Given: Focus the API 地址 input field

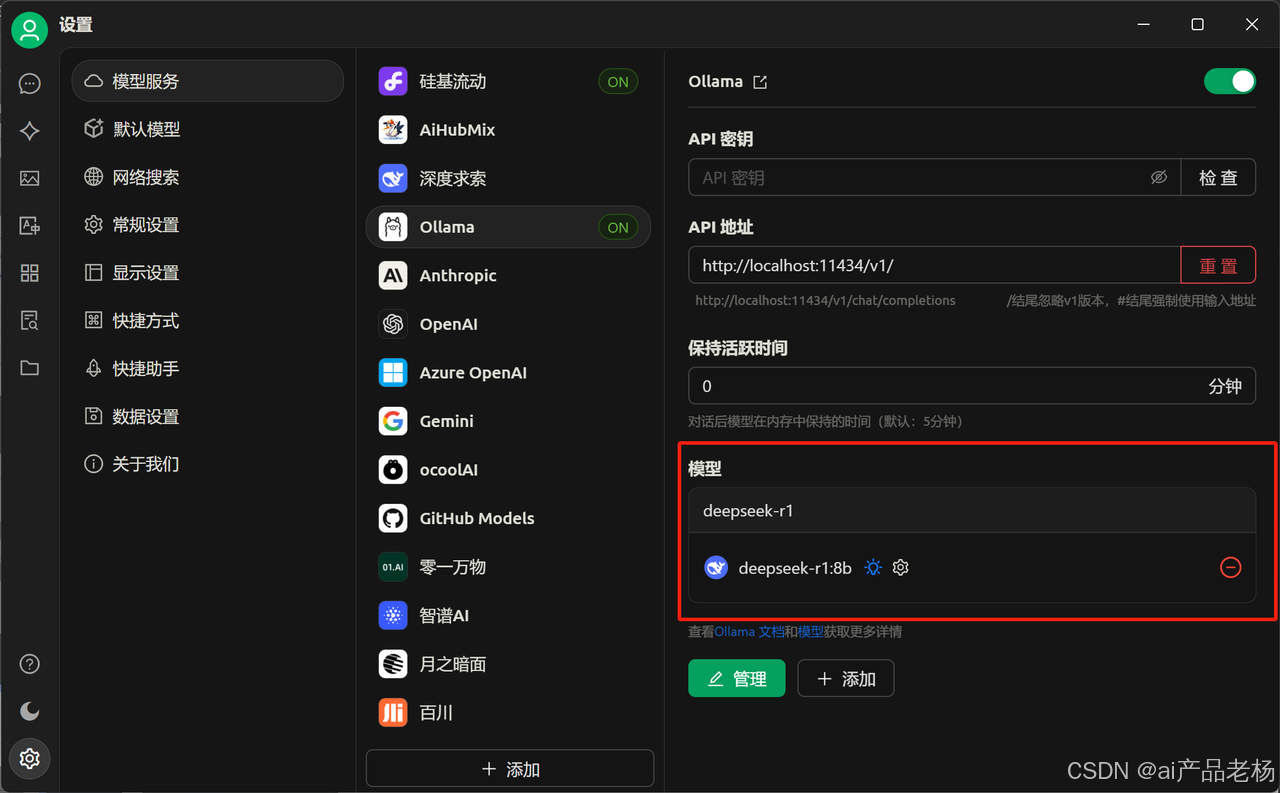Looking at the screenshot, I should pos(935,265).
